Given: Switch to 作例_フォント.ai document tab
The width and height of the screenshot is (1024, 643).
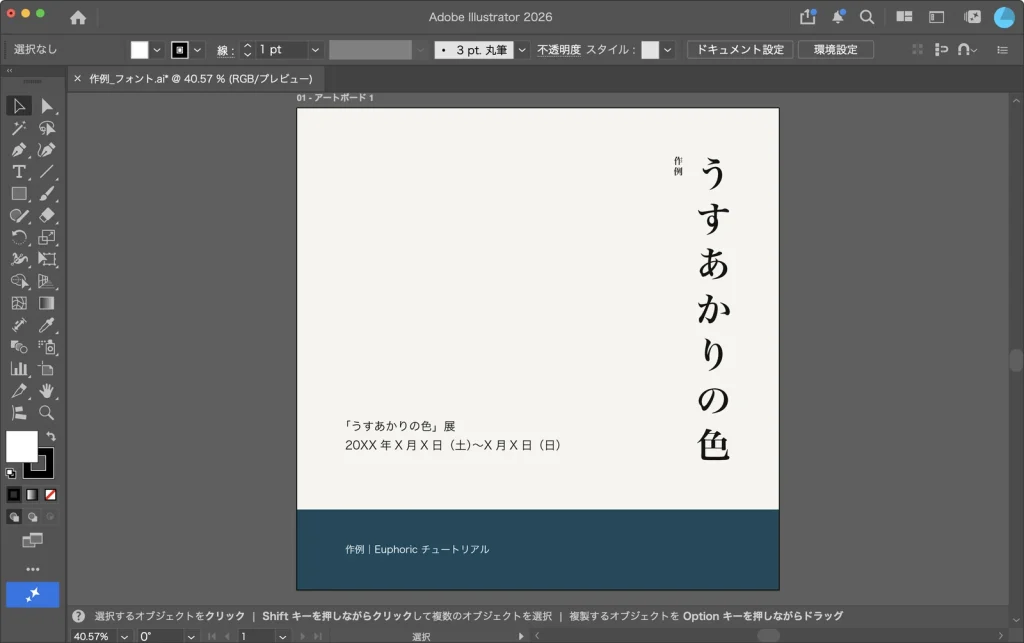Looking at the screenshot, I should pyautogui.click(x=201, y=79).
